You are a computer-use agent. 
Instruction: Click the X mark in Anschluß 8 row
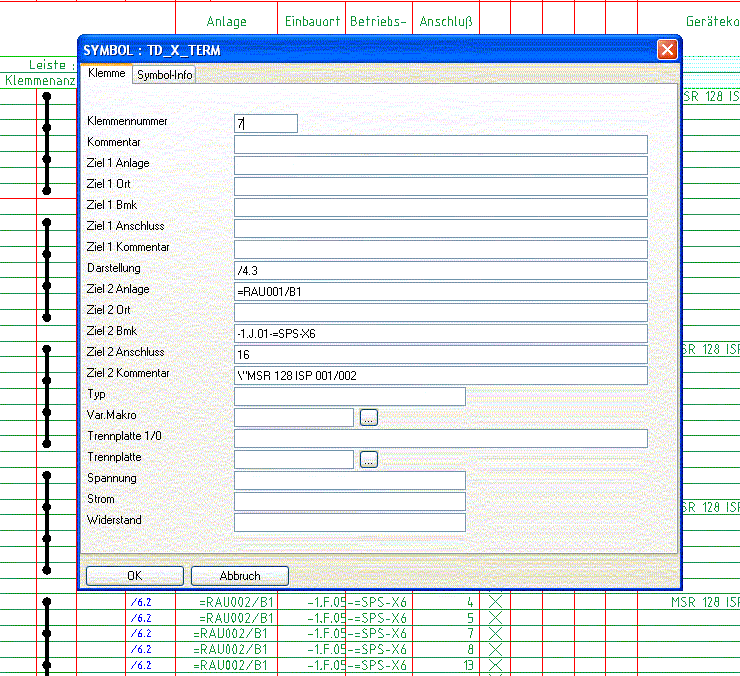tap(495, 650)
